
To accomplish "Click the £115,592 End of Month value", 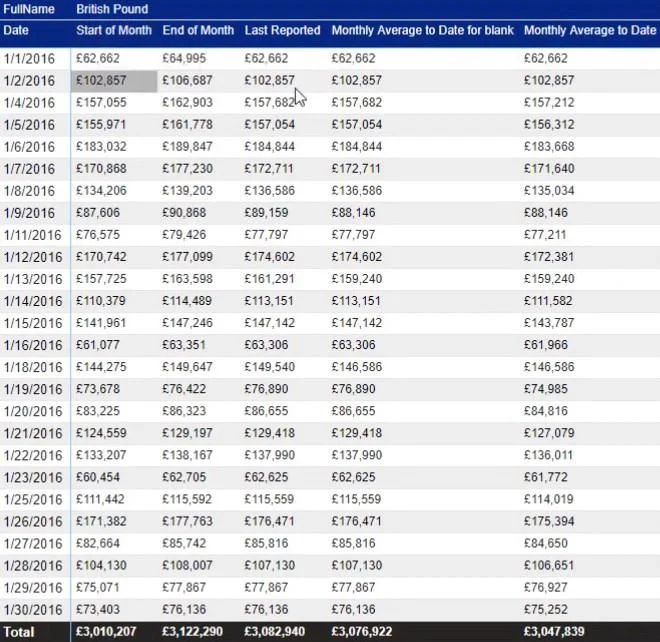I will click(187, 499).
